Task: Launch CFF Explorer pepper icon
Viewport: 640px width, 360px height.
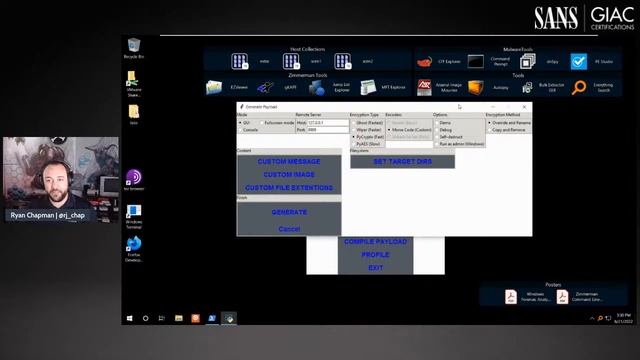Action: (424, 62)
